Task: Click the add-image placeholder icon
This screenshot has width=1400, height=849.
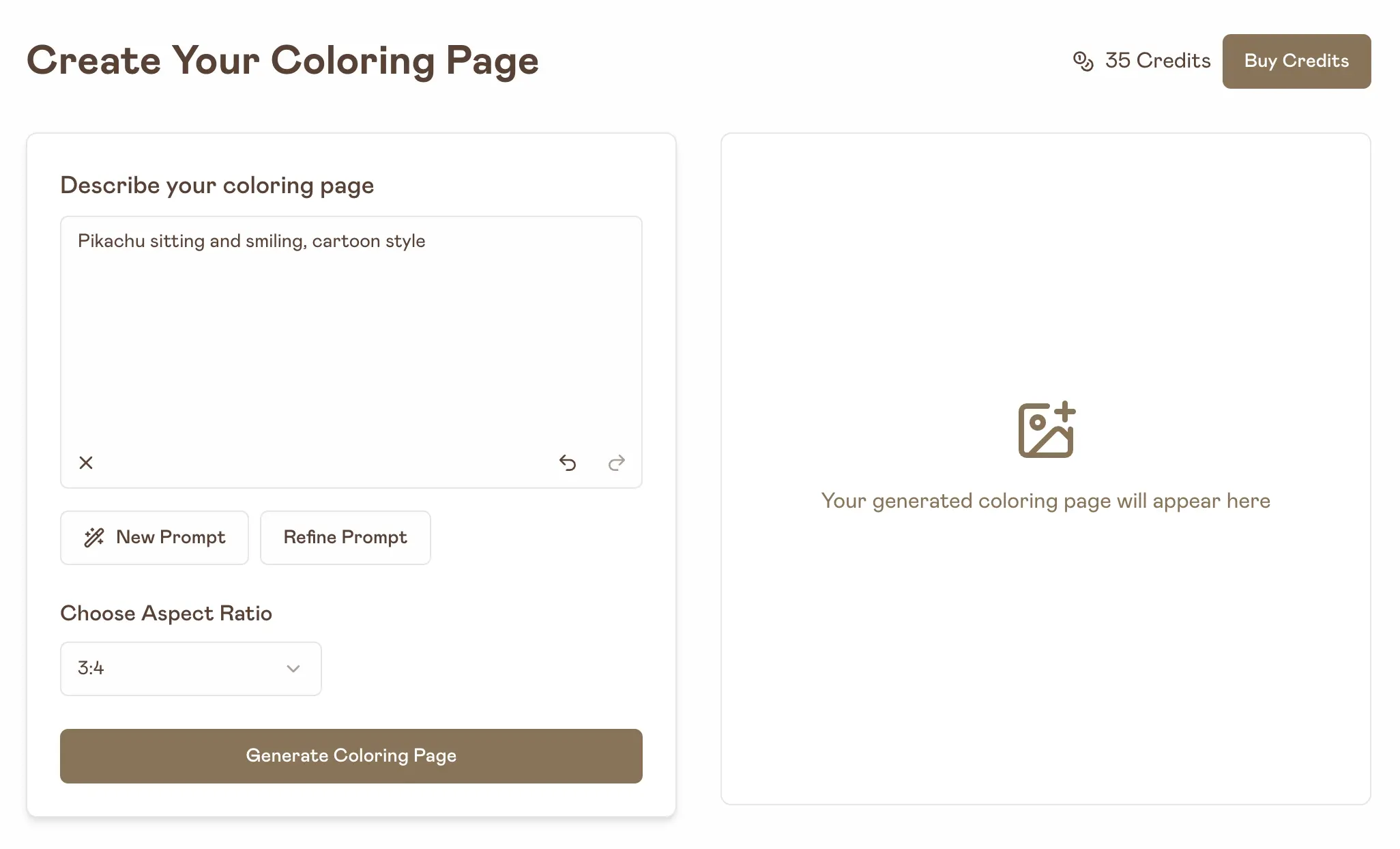Action: pyautogui.click(x=1046, y=429)
